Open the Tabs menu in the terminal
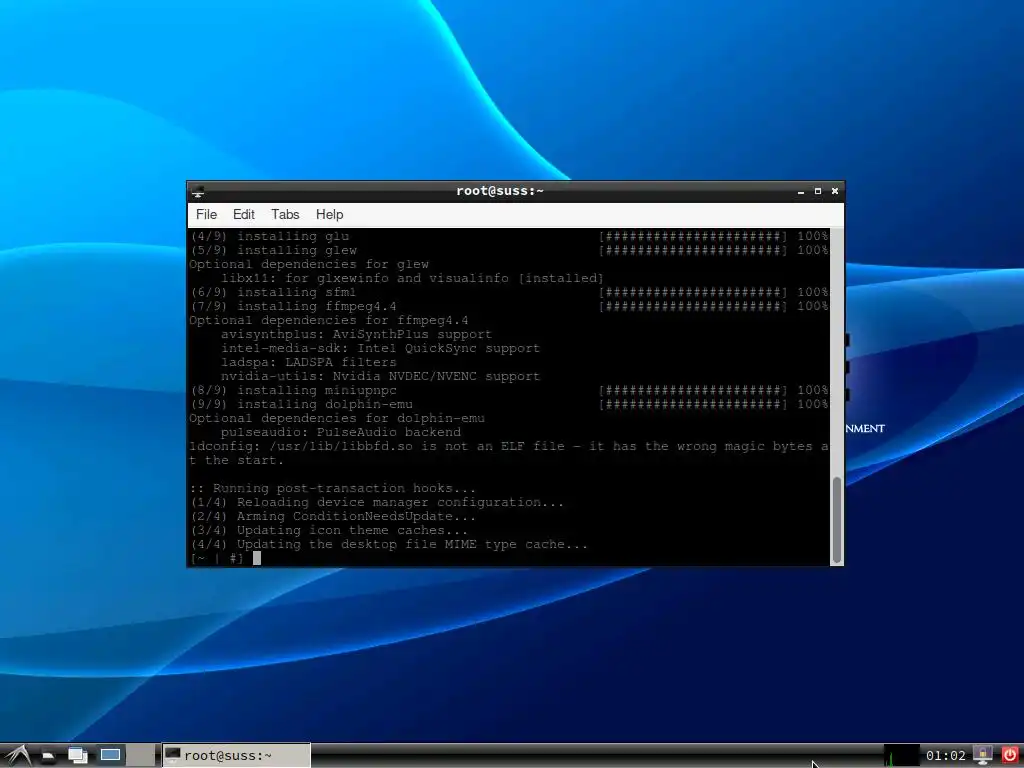This screenshot has height=768, width=1024. pyautogui.click(x=285, y=214)
